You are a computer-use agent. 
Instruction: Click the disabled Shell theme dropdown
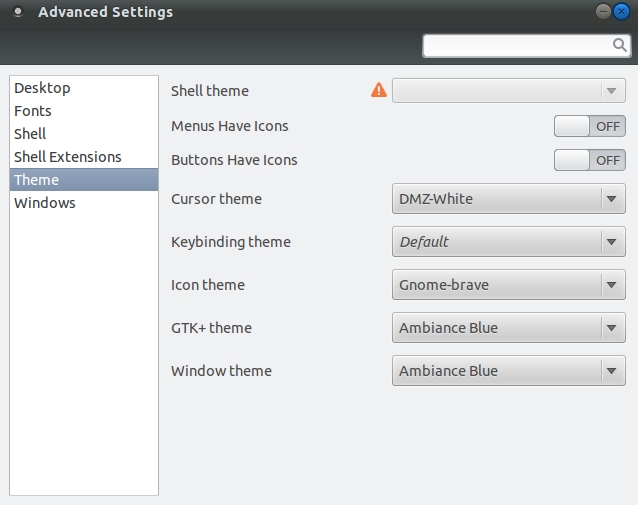coord(509,91)
